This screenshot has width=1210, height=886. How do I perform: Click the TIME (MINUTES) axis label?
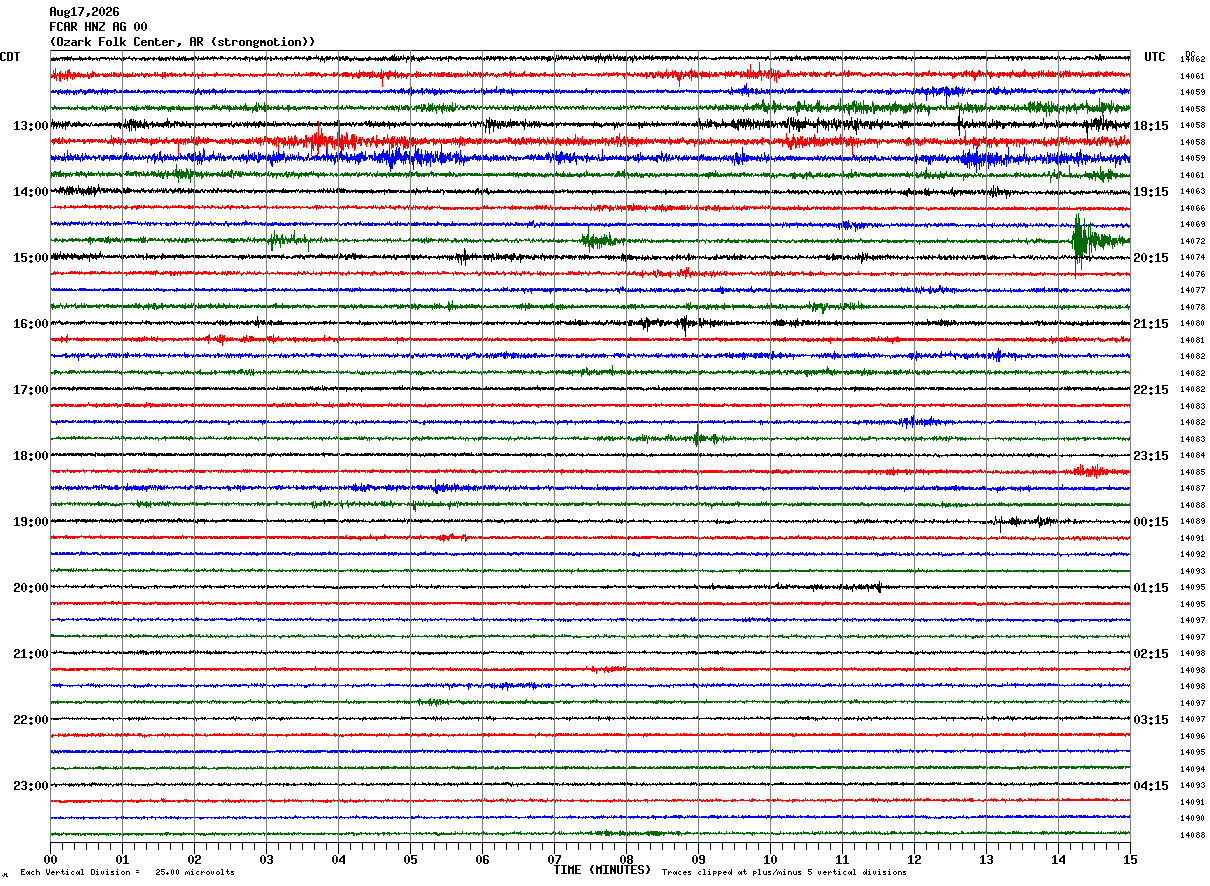click(602, 870)
